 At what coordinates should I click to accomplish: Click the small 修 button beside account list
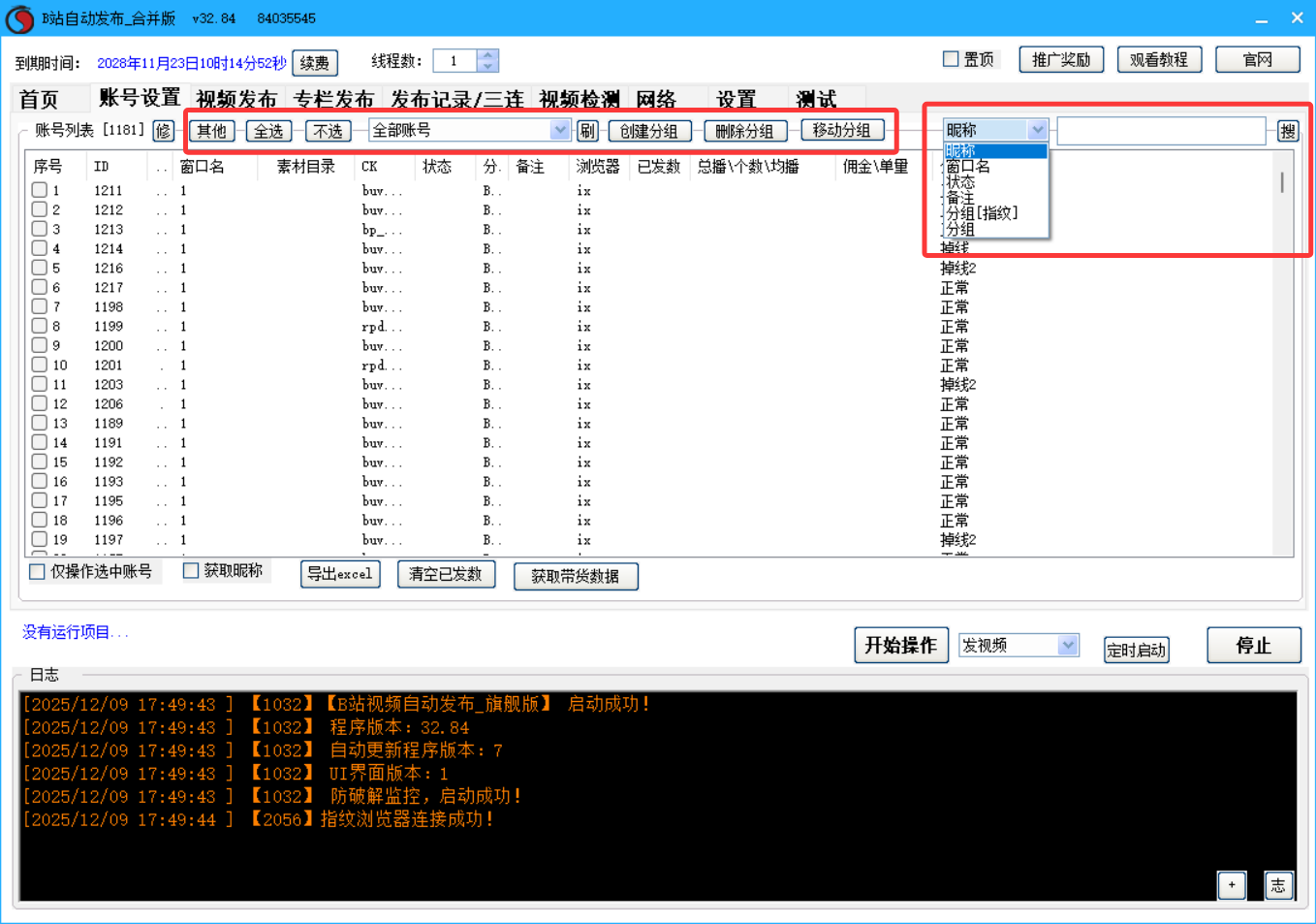[x=163, y=131]
